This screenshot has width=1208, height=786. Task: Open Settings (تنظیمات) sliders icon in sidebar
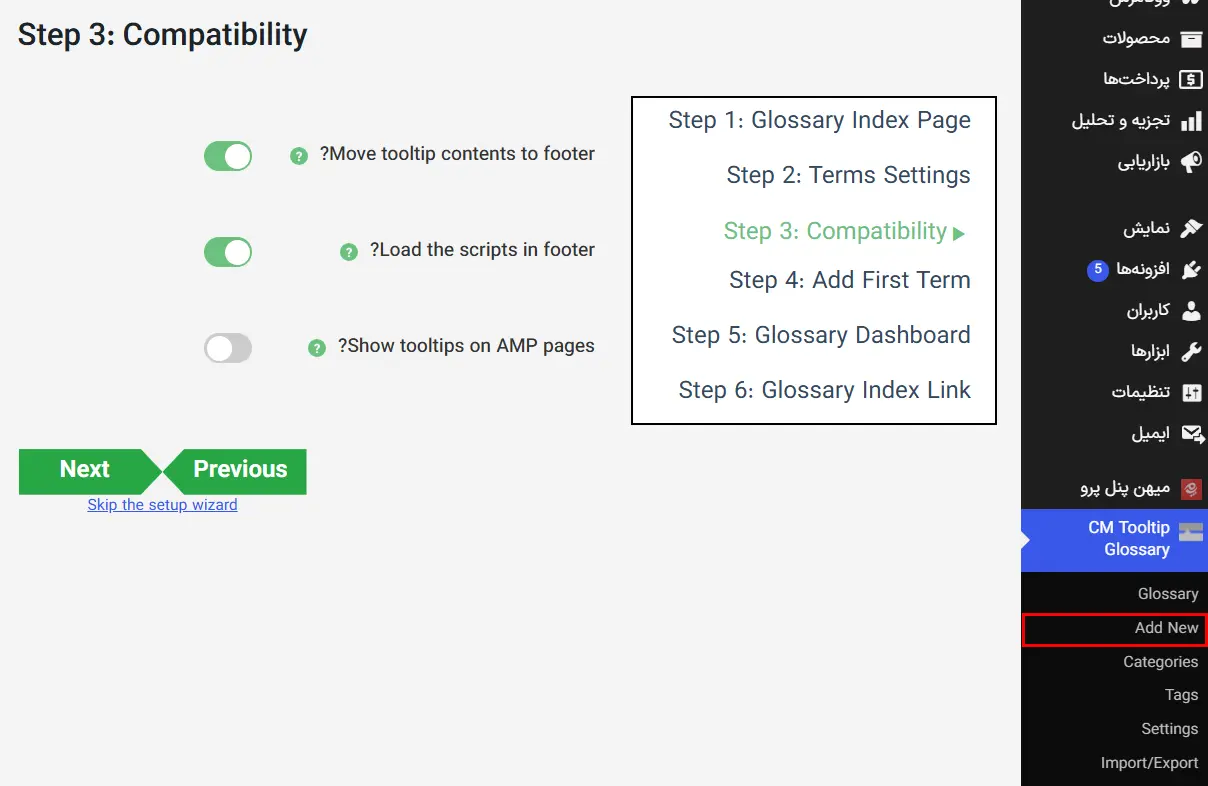(x=1191, y=393)
